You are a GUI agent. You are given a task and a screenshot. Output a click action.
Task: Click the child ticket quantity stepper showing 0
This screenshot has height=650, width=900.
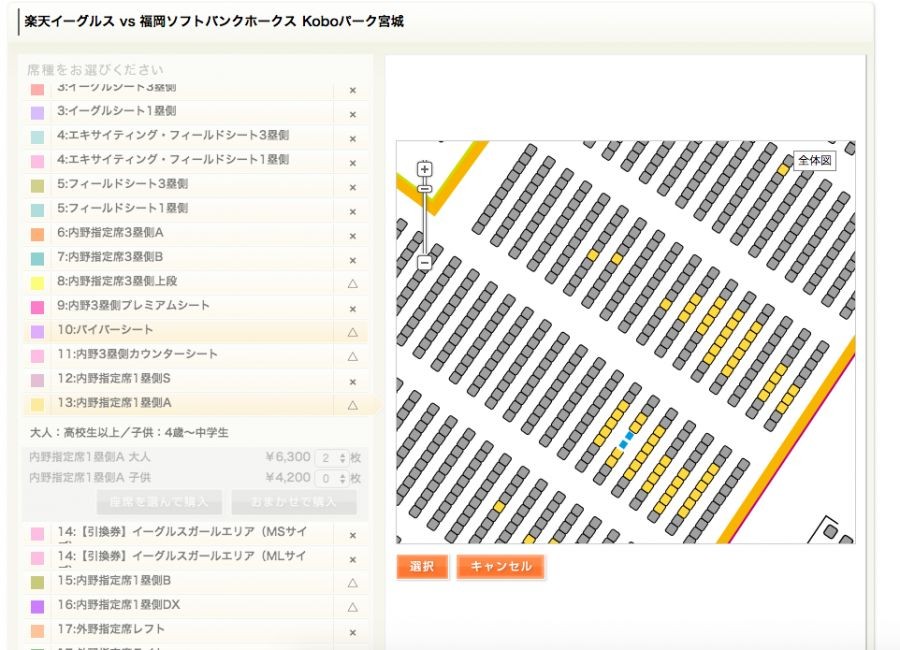333,478
